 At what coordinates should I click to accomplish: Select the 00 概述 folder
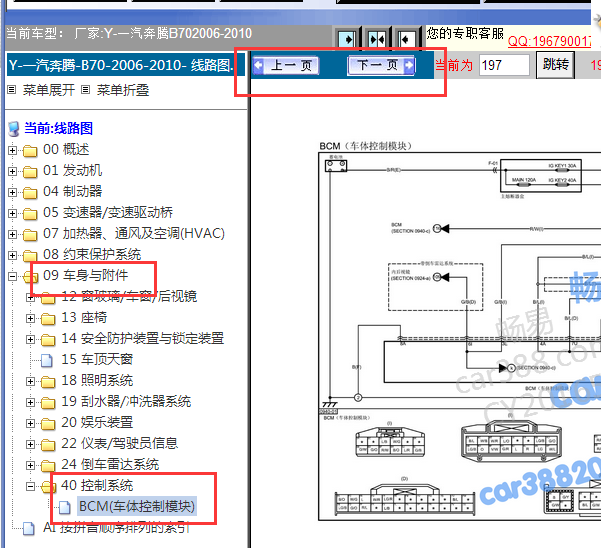[66, 149]
